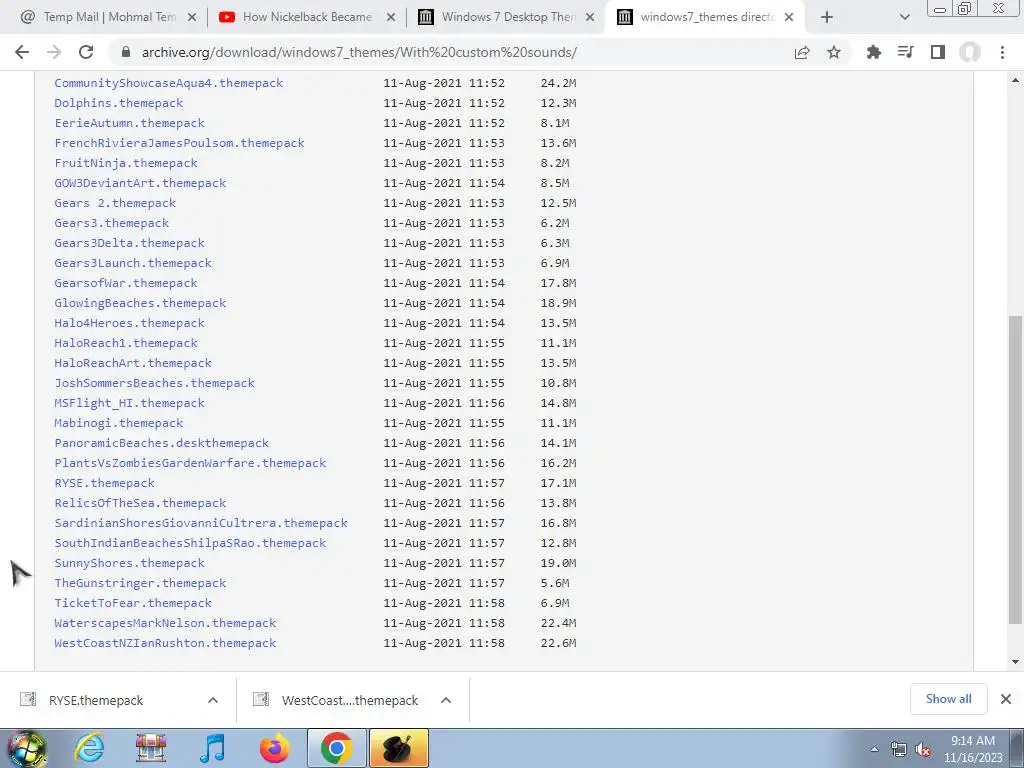Open the Windows Start orb
The height and width of the screenshot is (768, 1024).
click(x=27, y=748)
